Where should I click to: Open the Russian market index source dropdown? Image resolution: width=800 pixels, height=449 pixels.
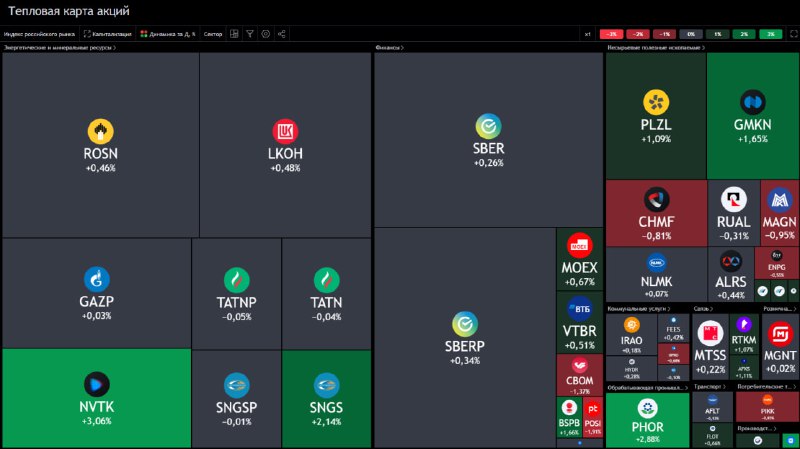pyautogui.click(x=39, y=34)
